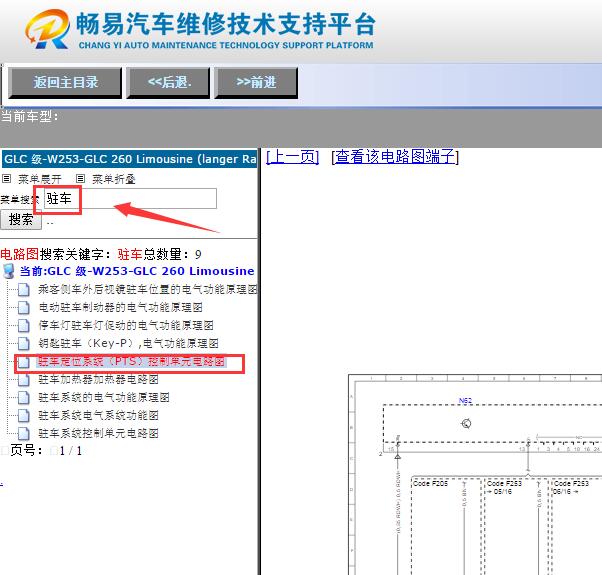Screen dimensions: 602x575
Task: Open 停车灯驻车灯促动的电气功能原理图
Action: 126,326
